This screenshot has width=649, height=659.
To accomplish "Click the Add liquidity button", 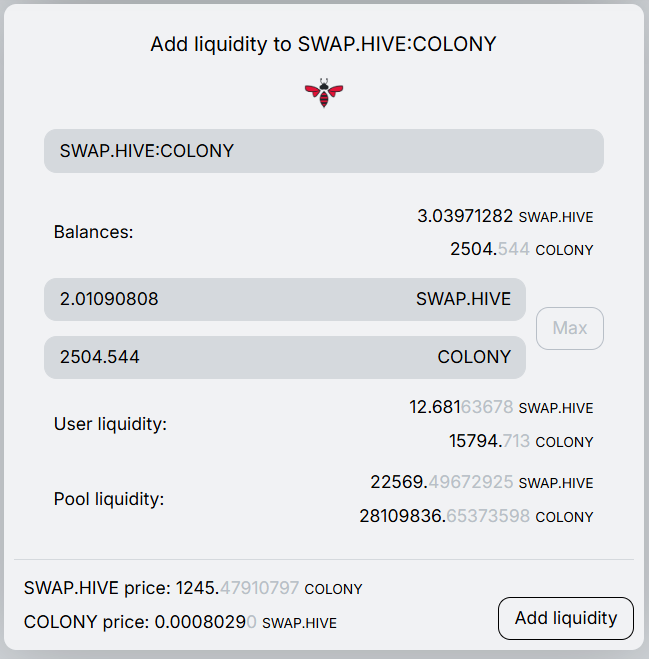I will pyautogui.click(x=565, y=618).
